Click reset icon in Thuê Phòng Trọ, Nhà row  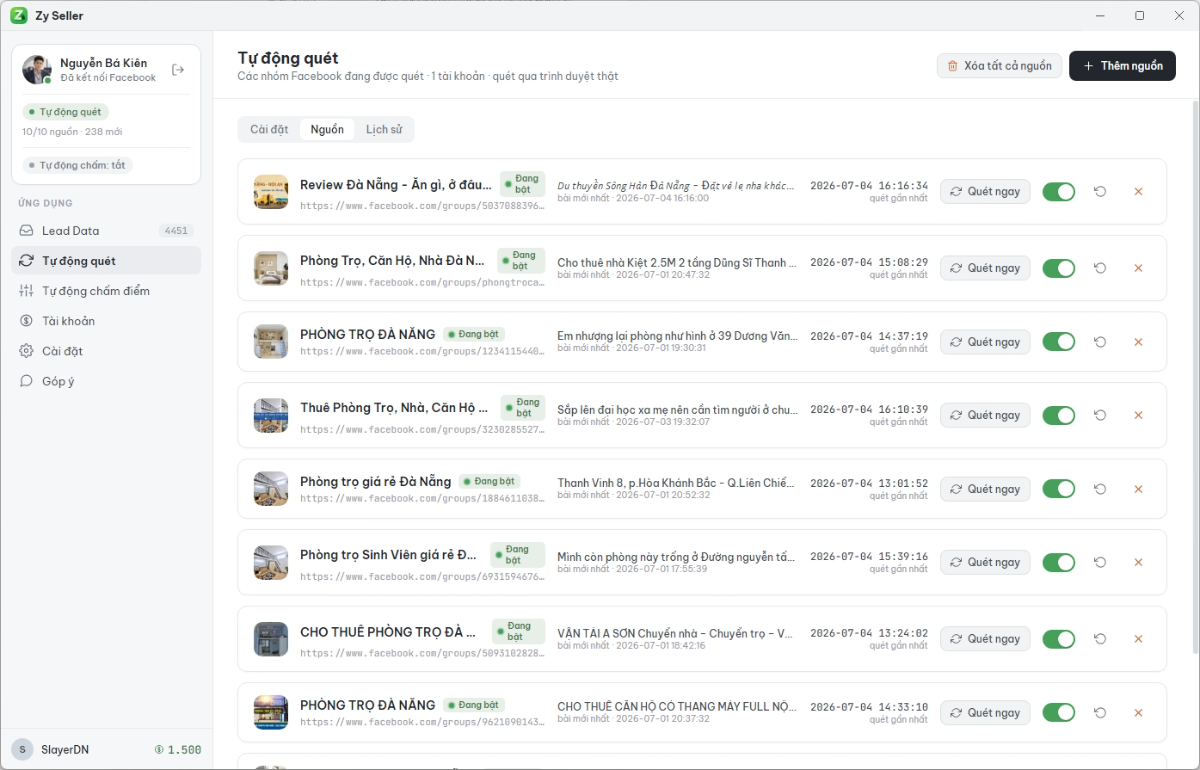pyautogui.click(x=1100, y=415)
